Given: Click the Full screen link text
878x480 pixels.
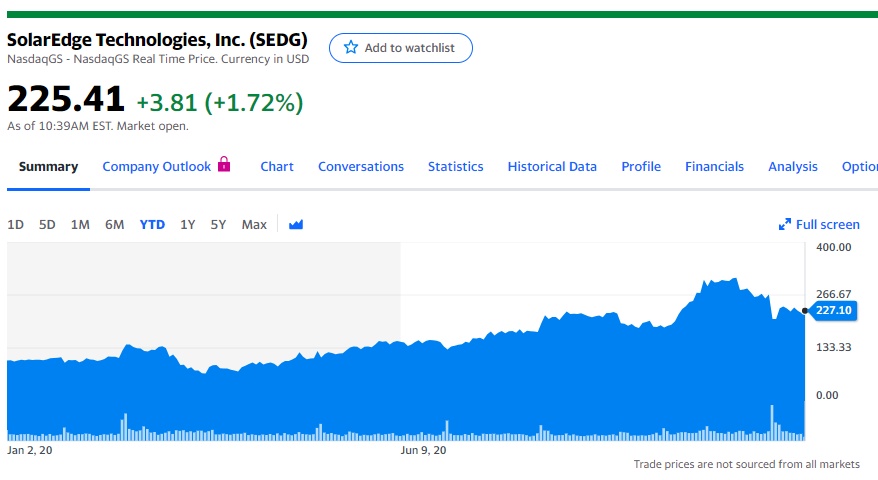Looking at the screenshot, I should (828, 225).
